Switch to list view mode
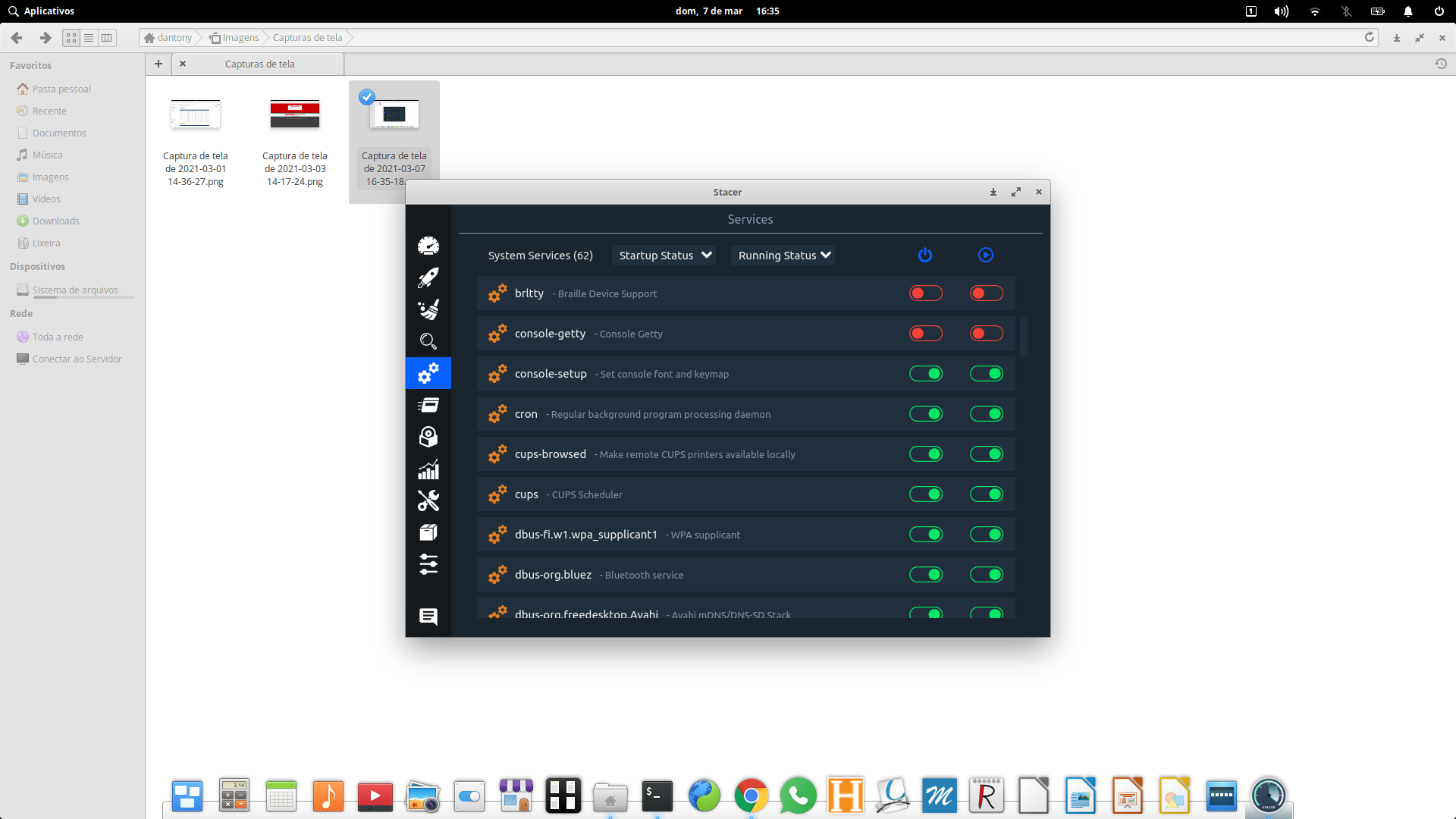 click(89, 37)
